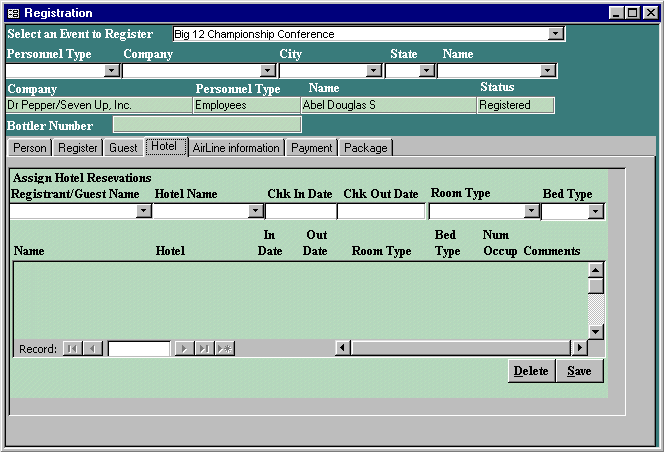Click the Abel Douglas S name field
Screen dimensions: 664x452
(x=388, y=105)
